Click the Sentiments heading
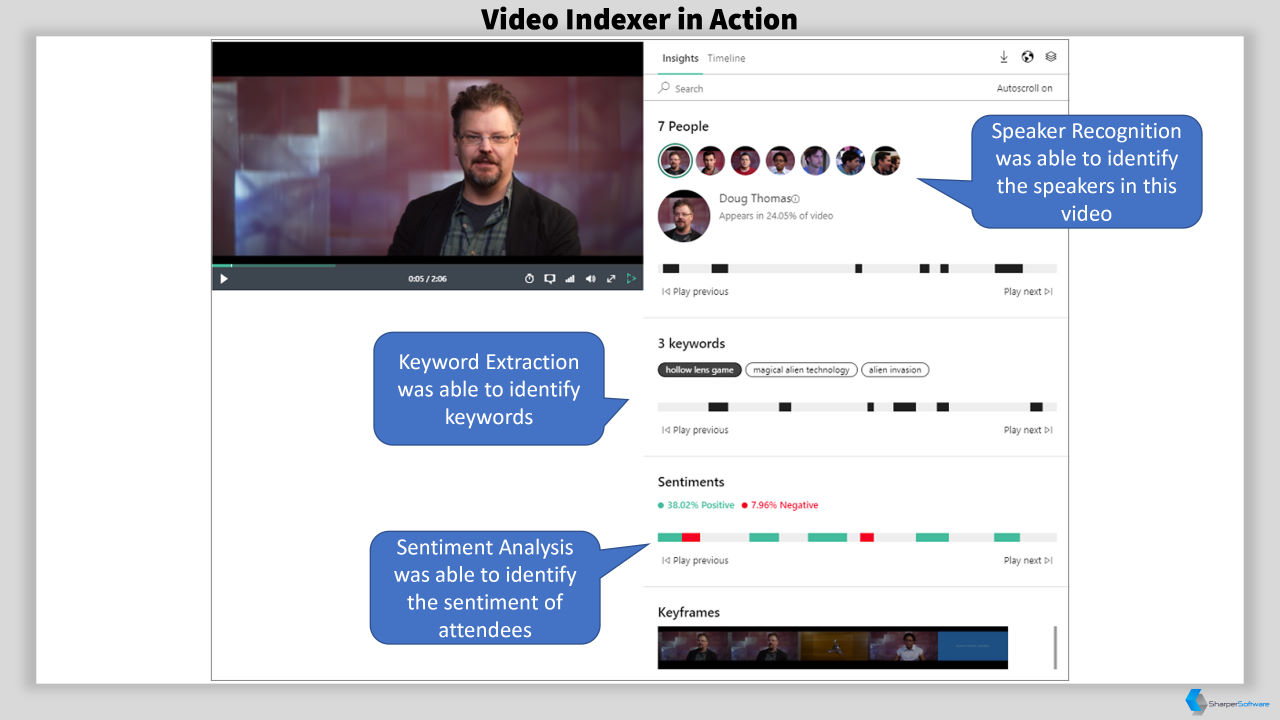The height and width of the screenshot is (720, 1280). pos(691,482)
